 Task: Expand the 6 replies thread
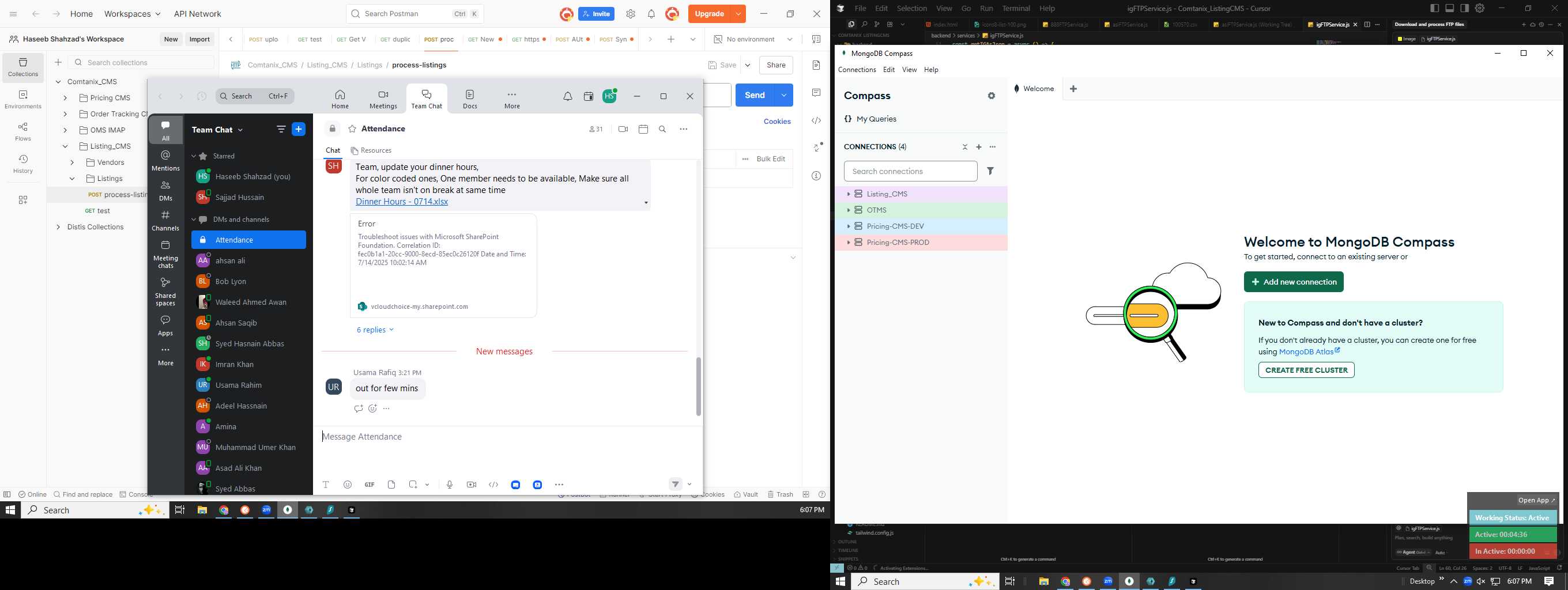pyautogui.click(x=375, y=330)
